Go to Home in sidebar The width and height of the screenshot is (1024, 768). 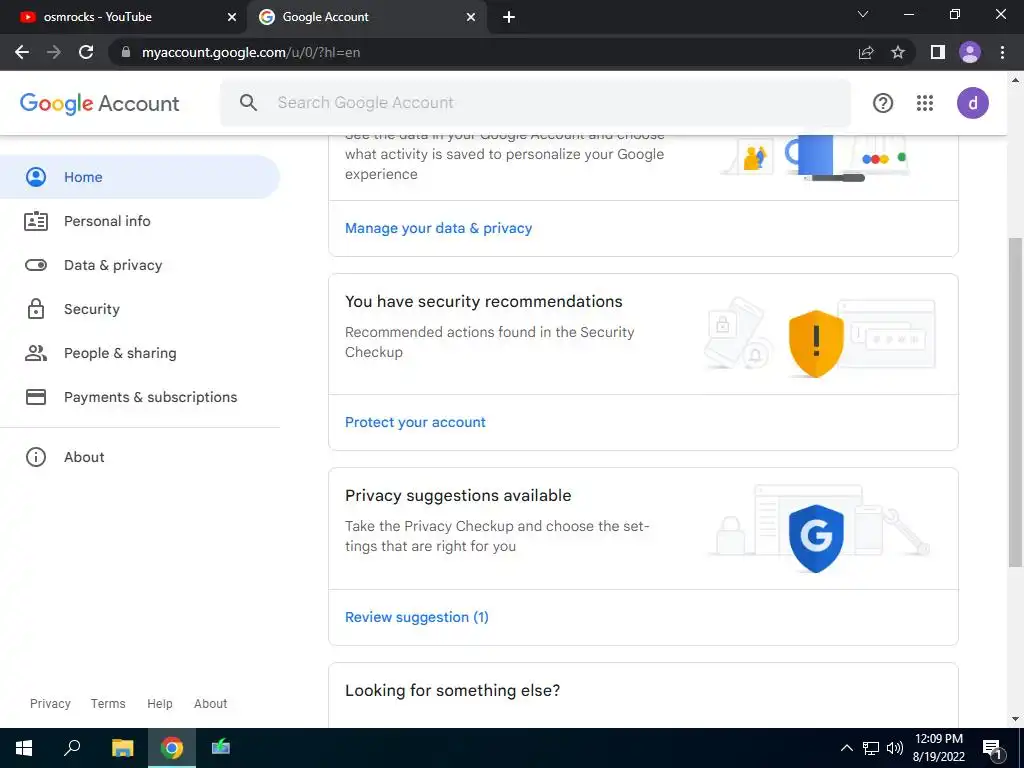coord(140,177)
